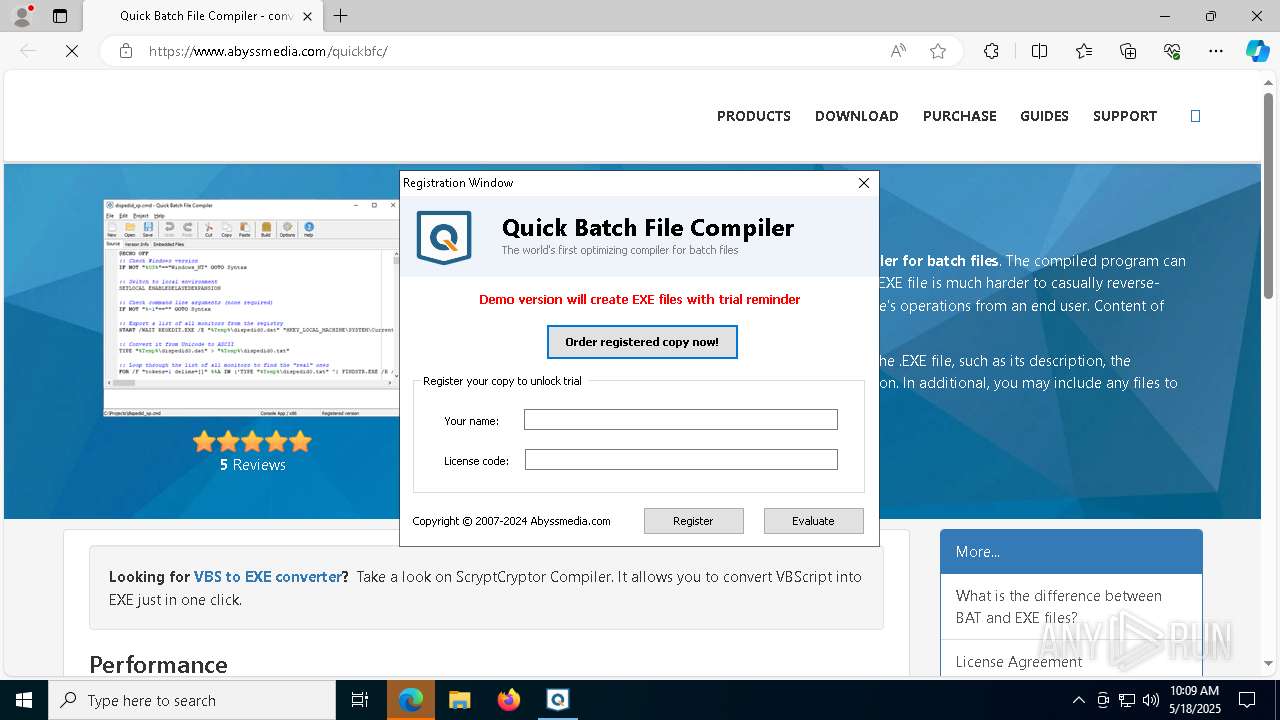Toggle split screen view
This screenshot has height=720, width=1280.
tap(1039, 51)
